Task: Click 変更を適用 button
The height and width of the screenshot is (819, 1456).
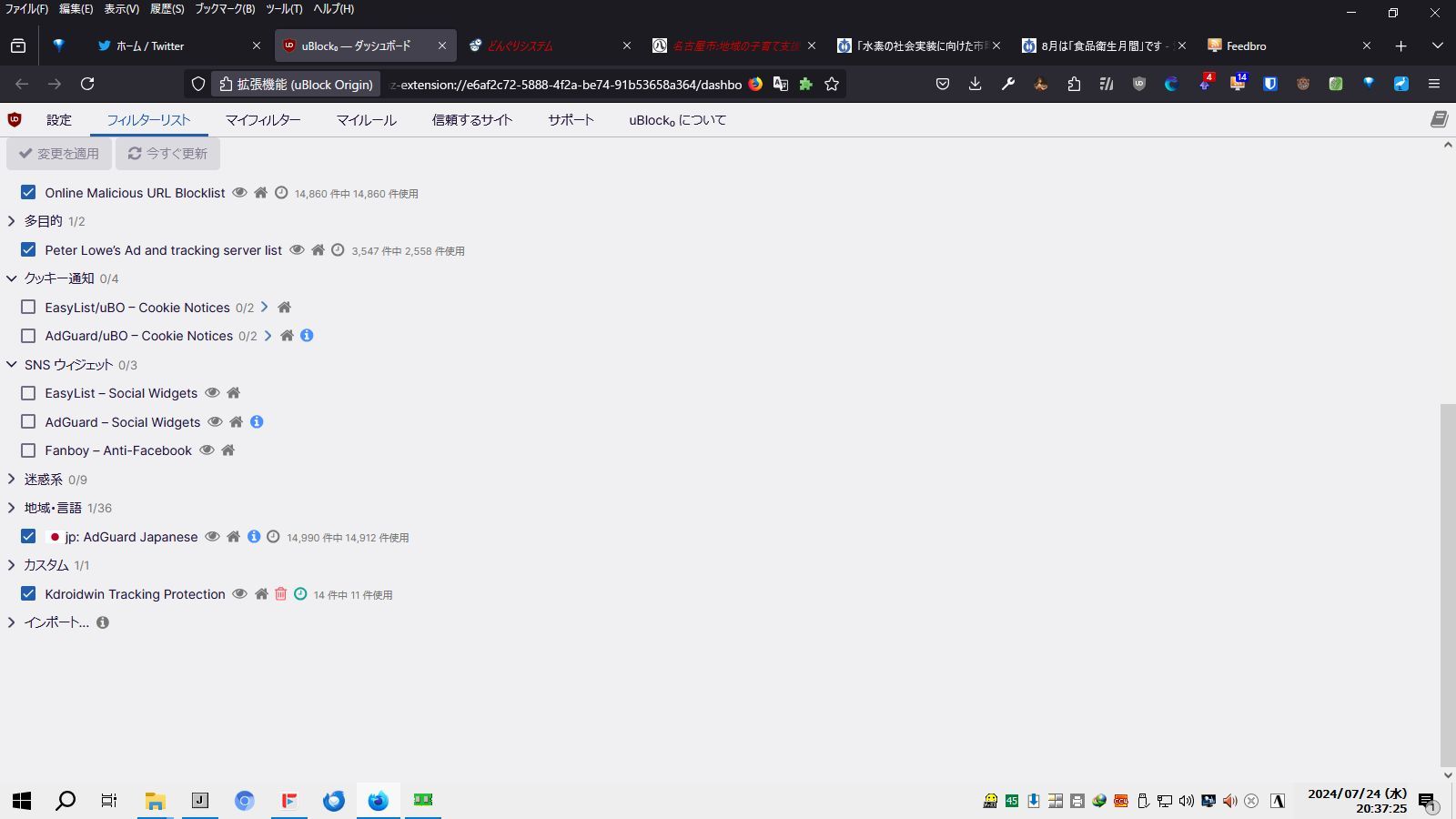Action: pos(59,154)
